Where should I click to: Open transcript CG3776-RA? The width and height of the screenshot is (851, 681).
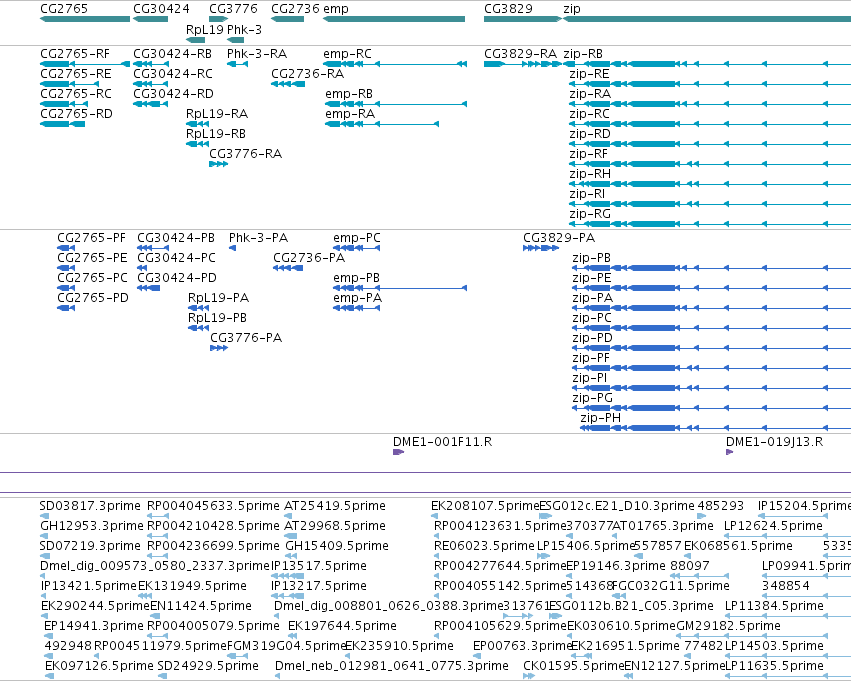246,154
